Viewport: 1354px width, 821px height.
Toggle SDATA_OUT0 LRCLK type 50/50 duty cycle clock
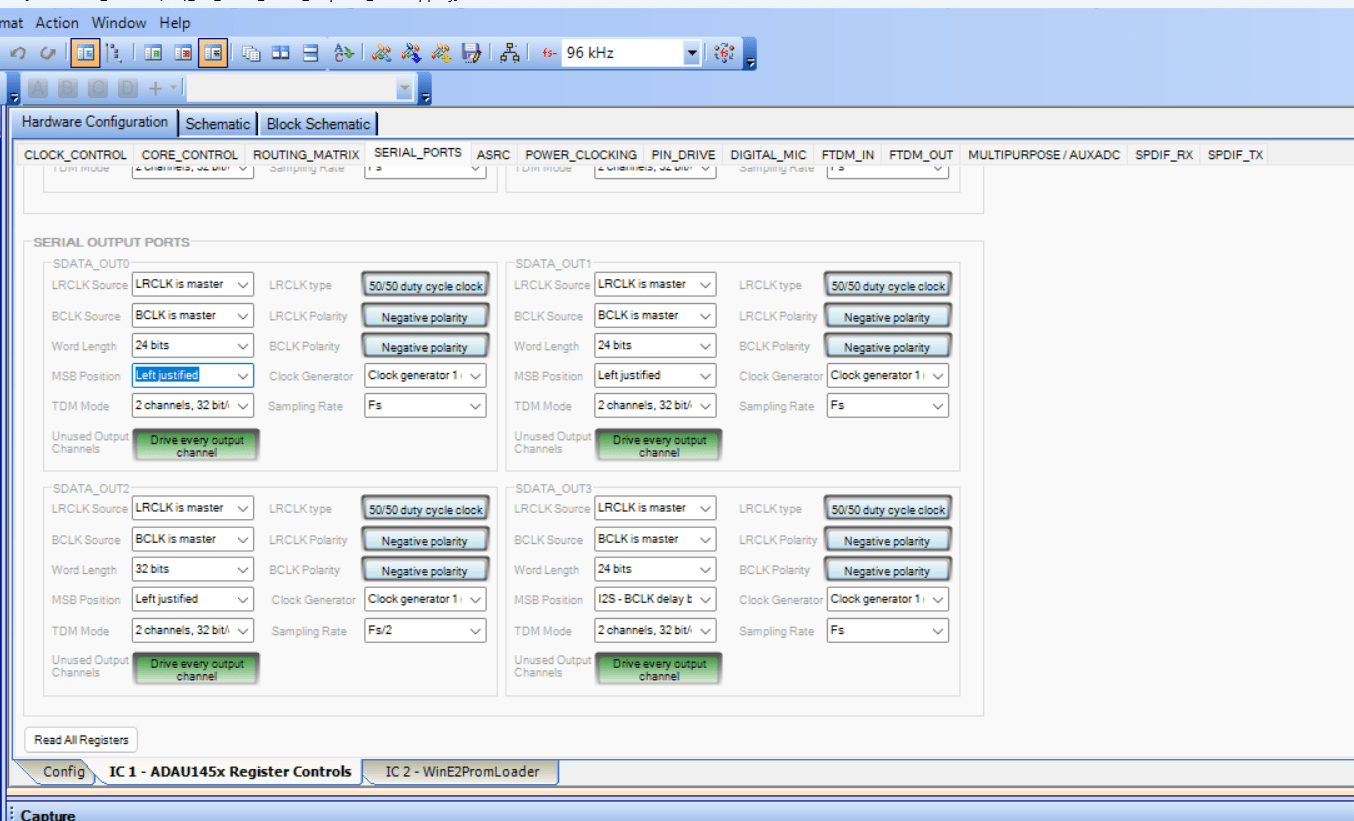(x=425, y=286)
